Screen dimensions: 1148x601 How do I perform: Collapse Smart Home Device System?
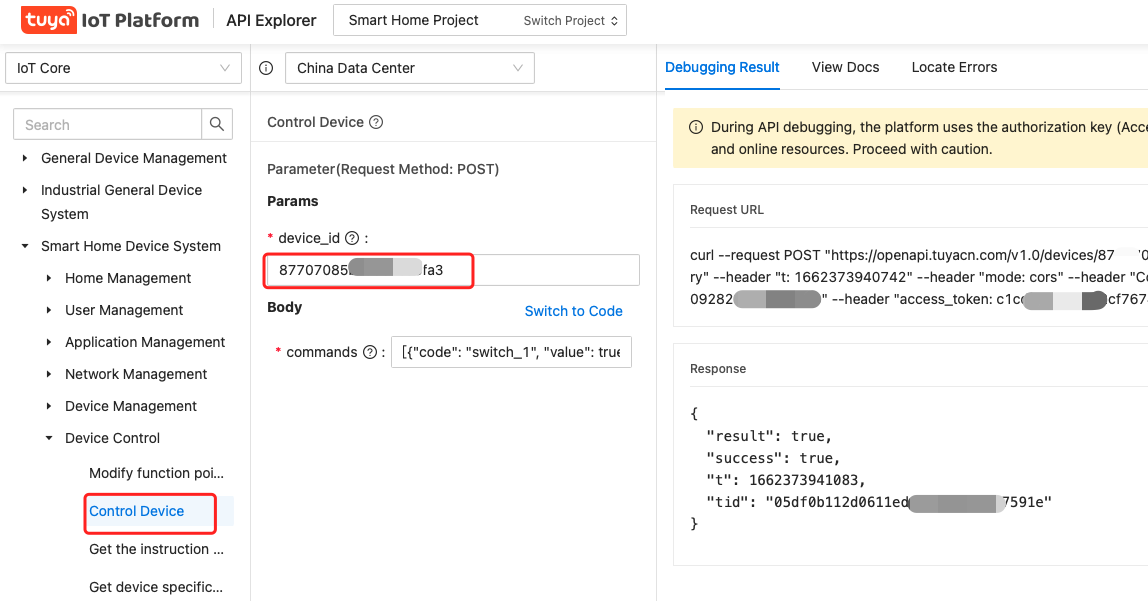point(25,246)
